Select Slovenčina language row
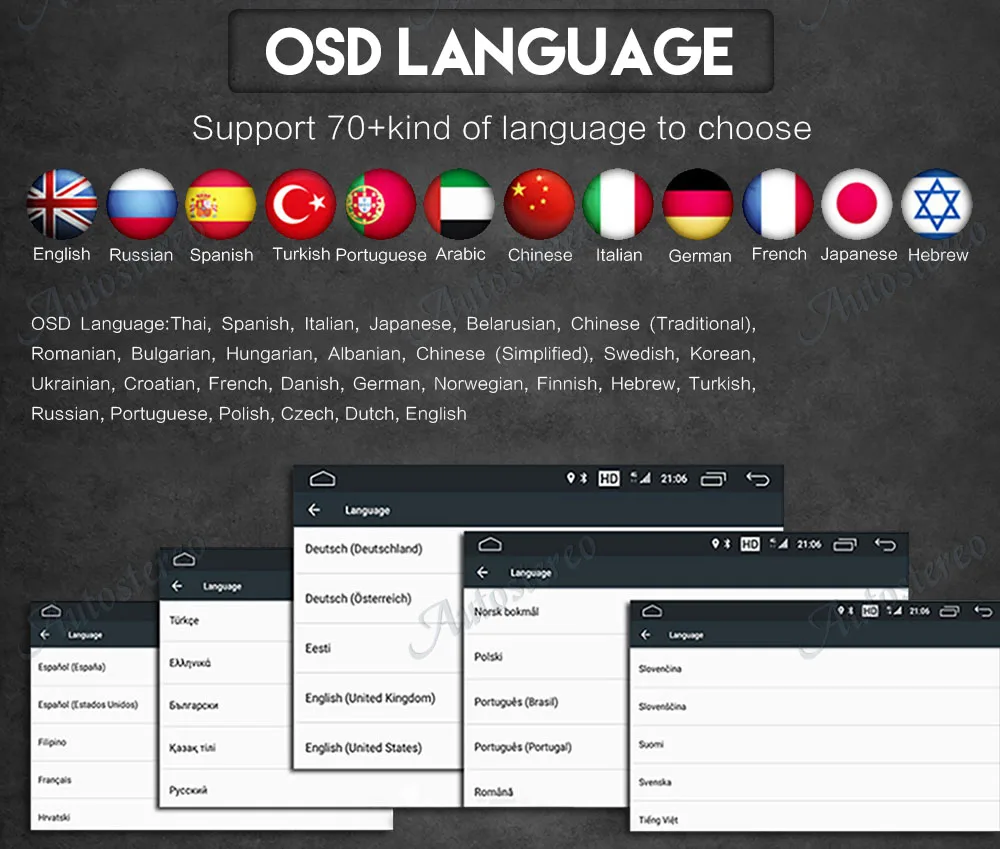The image size is (1000, 849). (815, 668)
